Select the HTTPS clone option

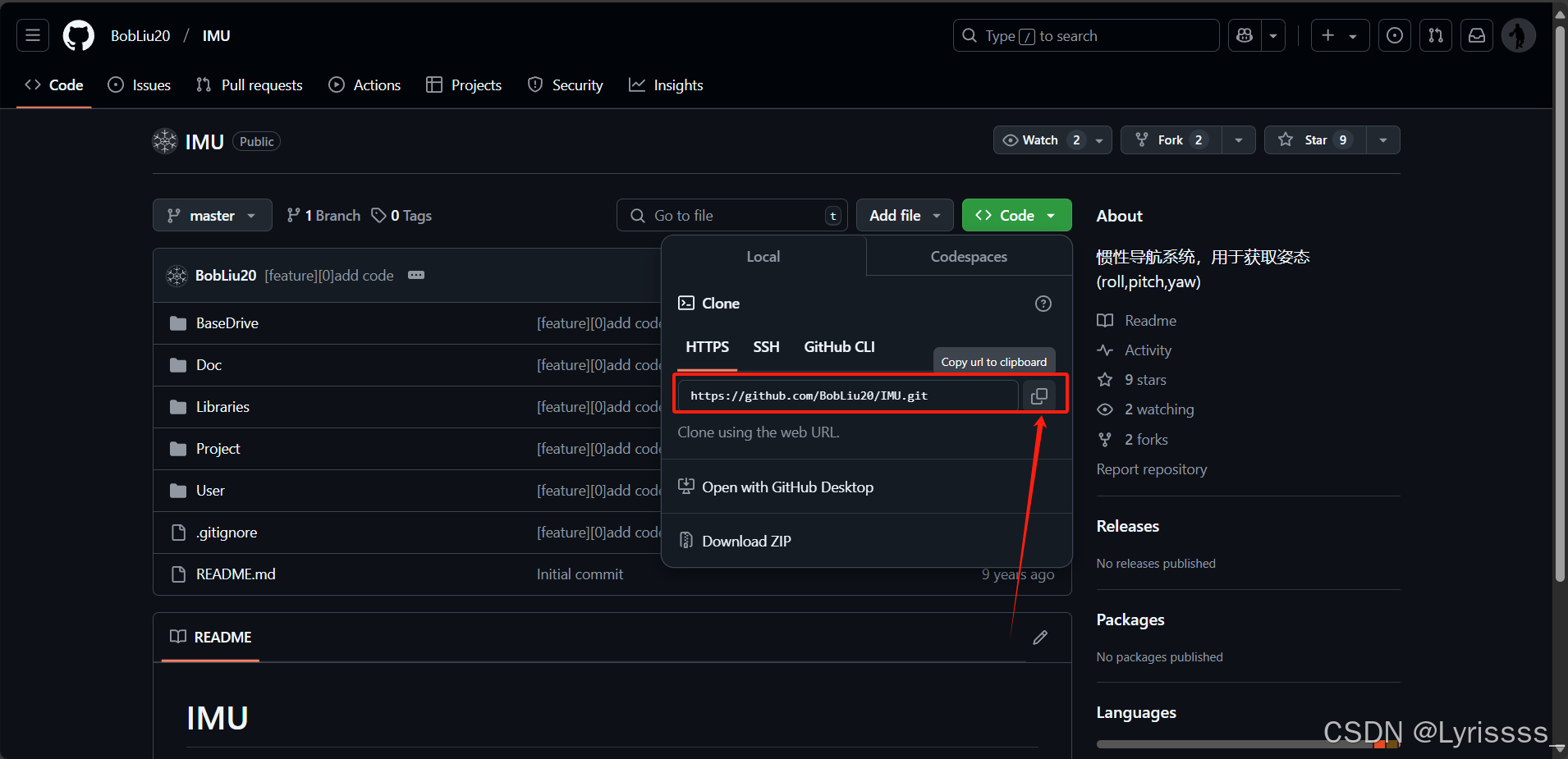[x=707, y=347]
